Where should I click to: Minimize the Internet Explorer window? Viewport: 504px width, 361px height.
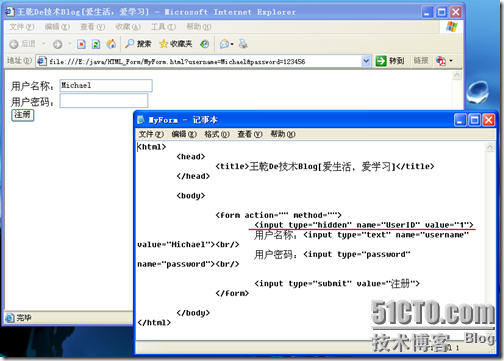click(427, 12)
